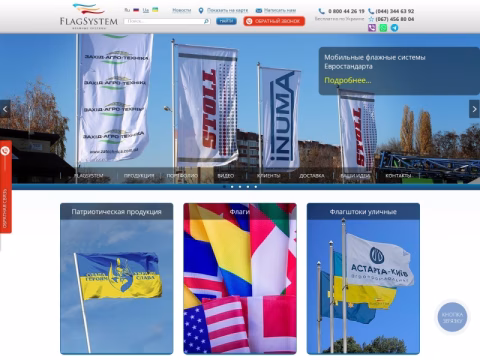
Task: Open the Клиенты menu item
Action: [x=269, y=176]
